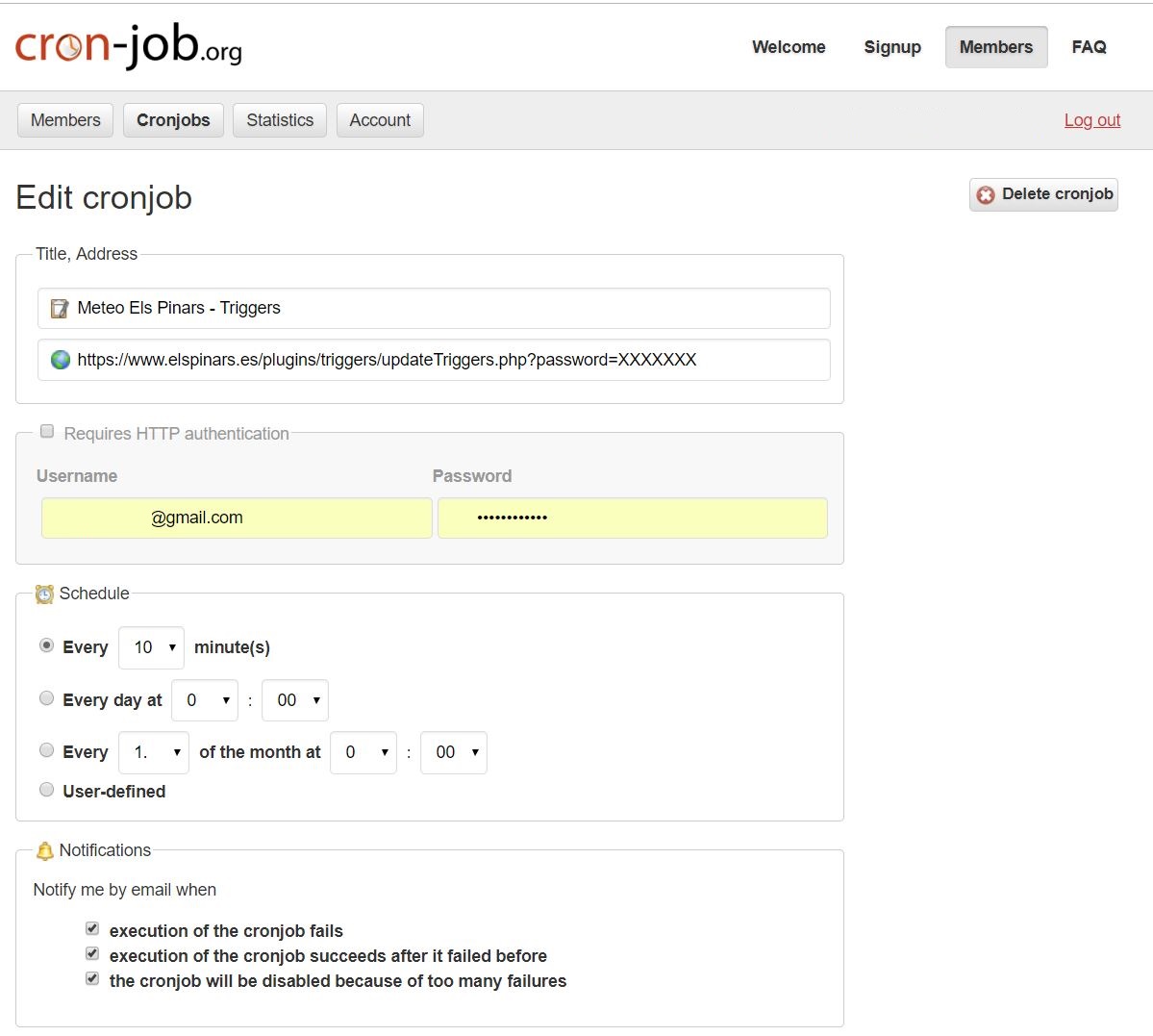
Task: Uncheck notification for disabled cronjob
Action: (92, 979)
